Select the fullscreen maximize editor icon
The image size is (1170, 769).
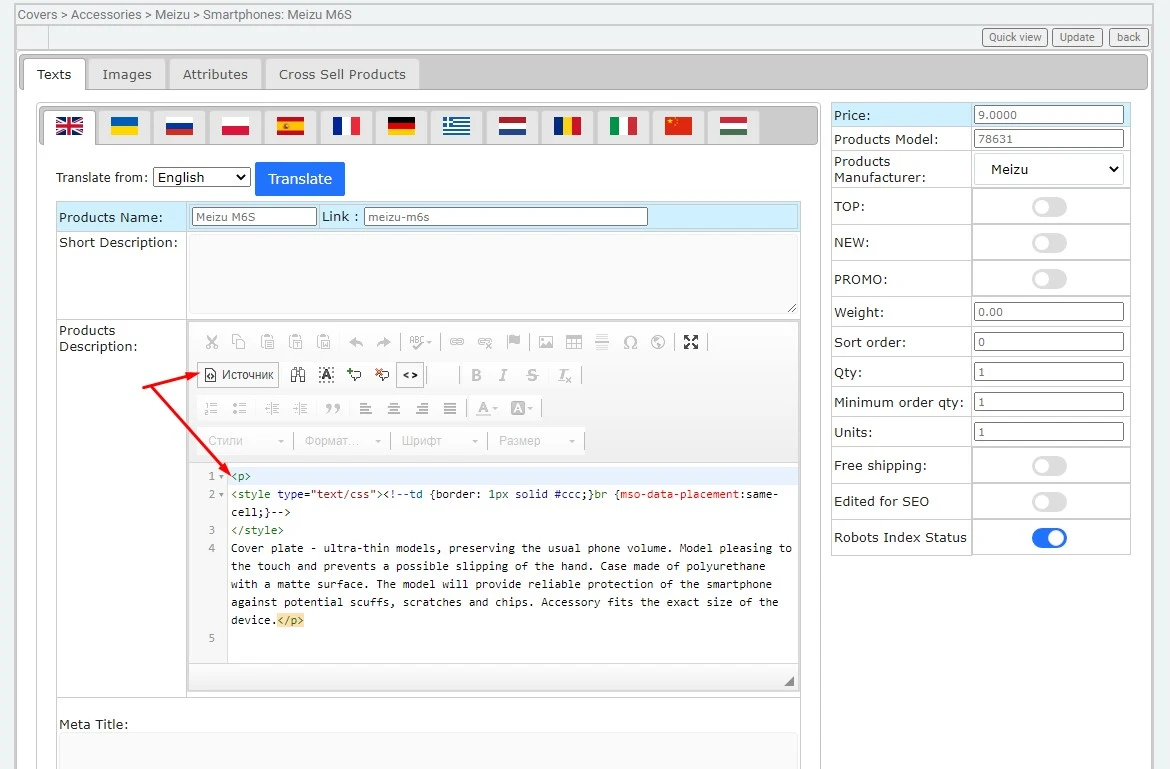(x=690, y=342)
